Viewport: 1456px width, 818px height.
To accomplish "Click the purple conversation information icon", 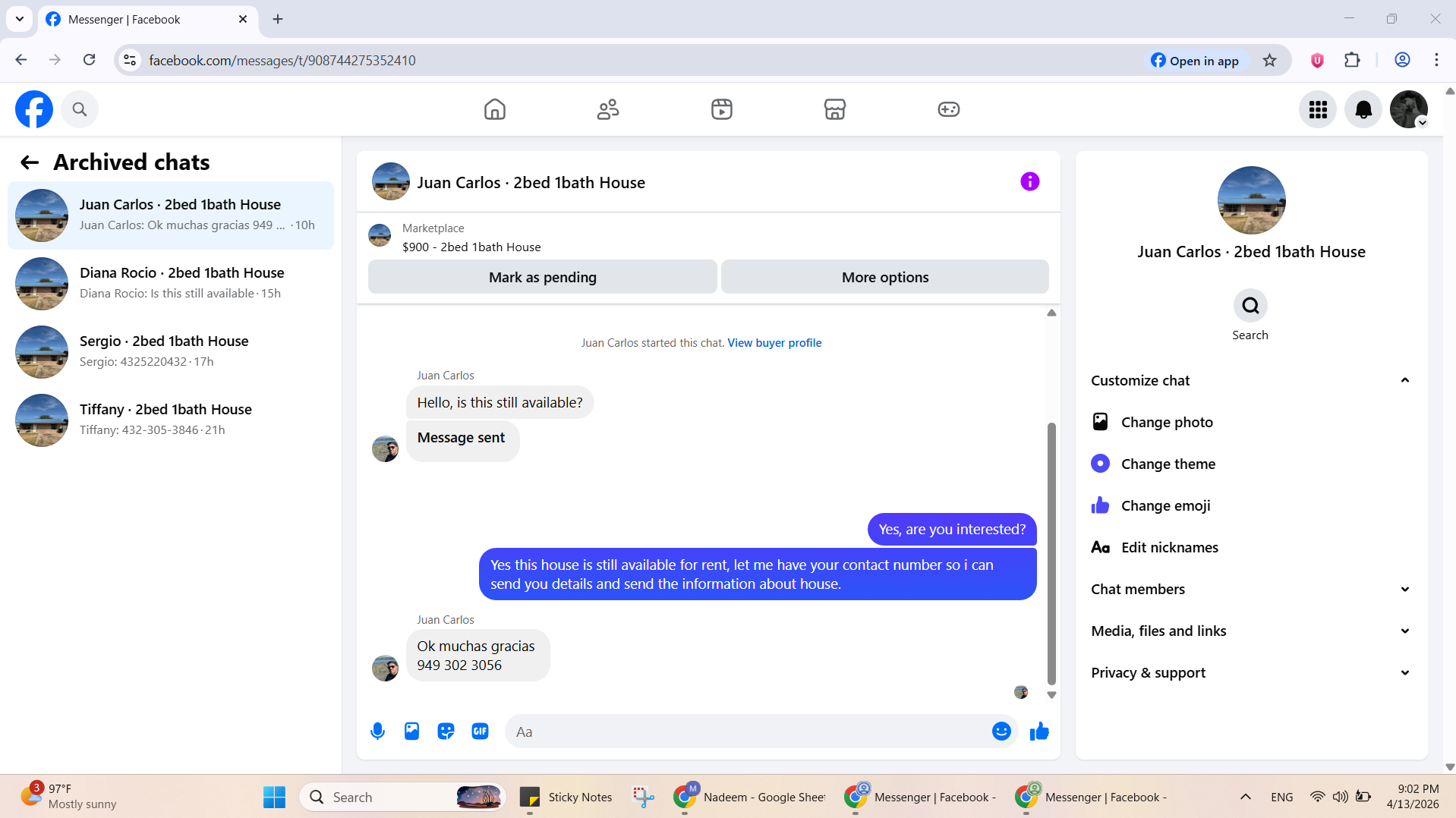I will [x=1029, y=181].
